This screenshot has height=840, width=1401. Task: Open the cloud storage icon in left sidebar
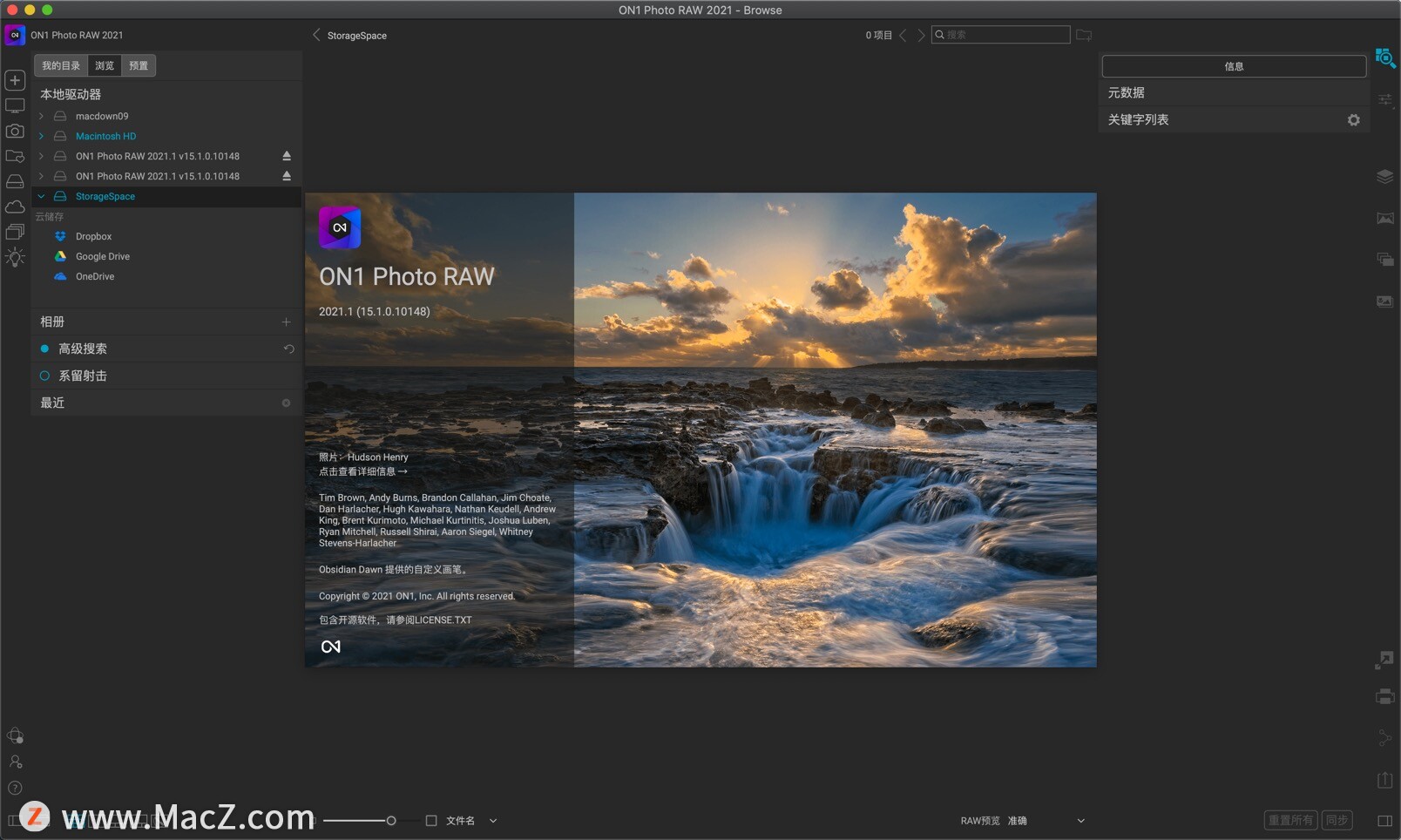(x=15, y=207)
